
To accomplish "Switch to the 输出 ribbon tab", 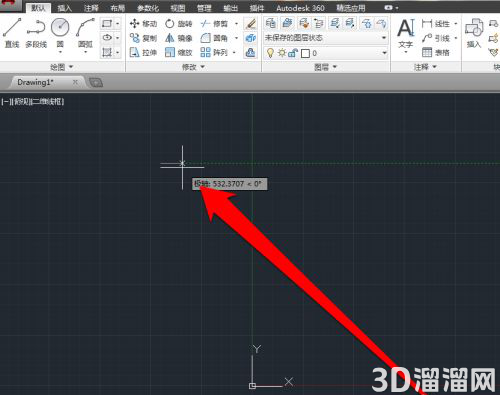I will point(231,8).
